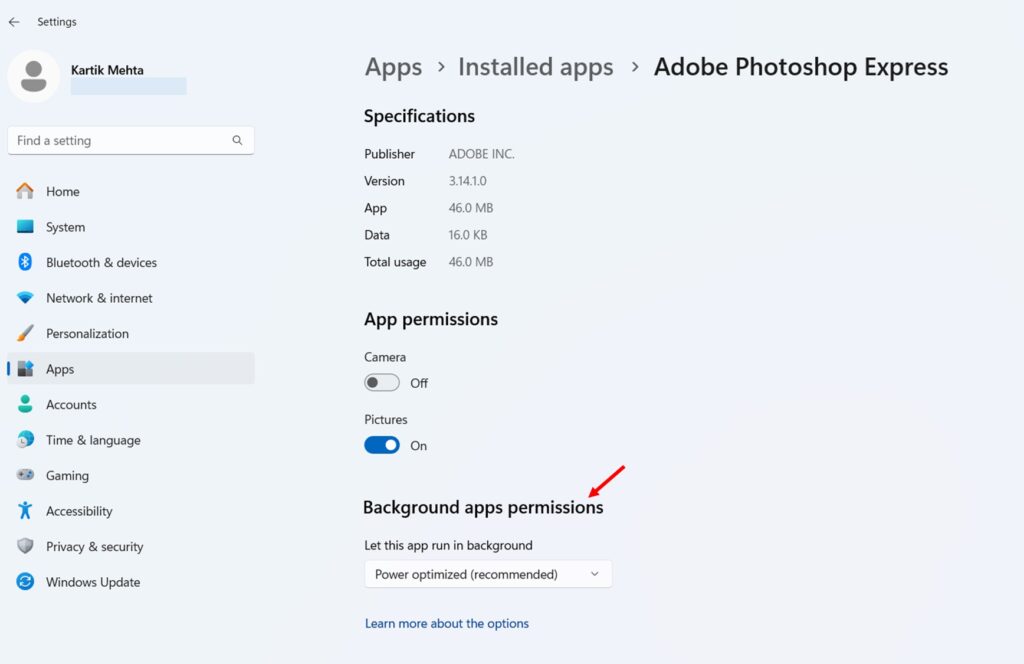Open the Apps breadcrumb page
1024x664 pixels.
[x=393, y=66]
